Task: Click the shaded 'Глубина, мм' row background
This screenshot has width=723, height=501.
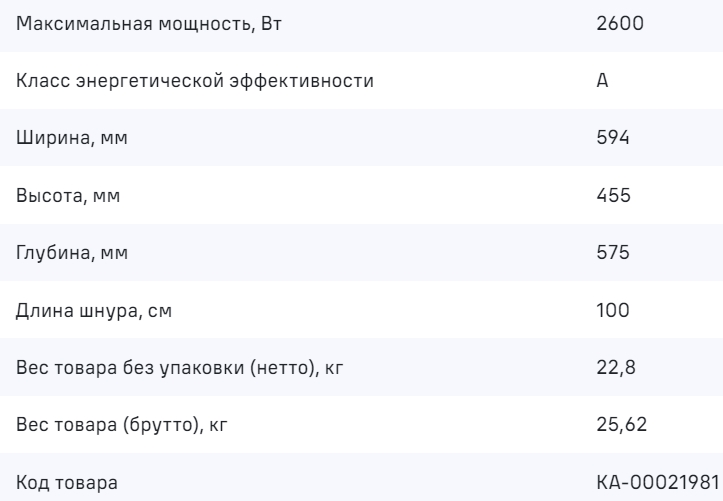Action: [x=360, y=253]
